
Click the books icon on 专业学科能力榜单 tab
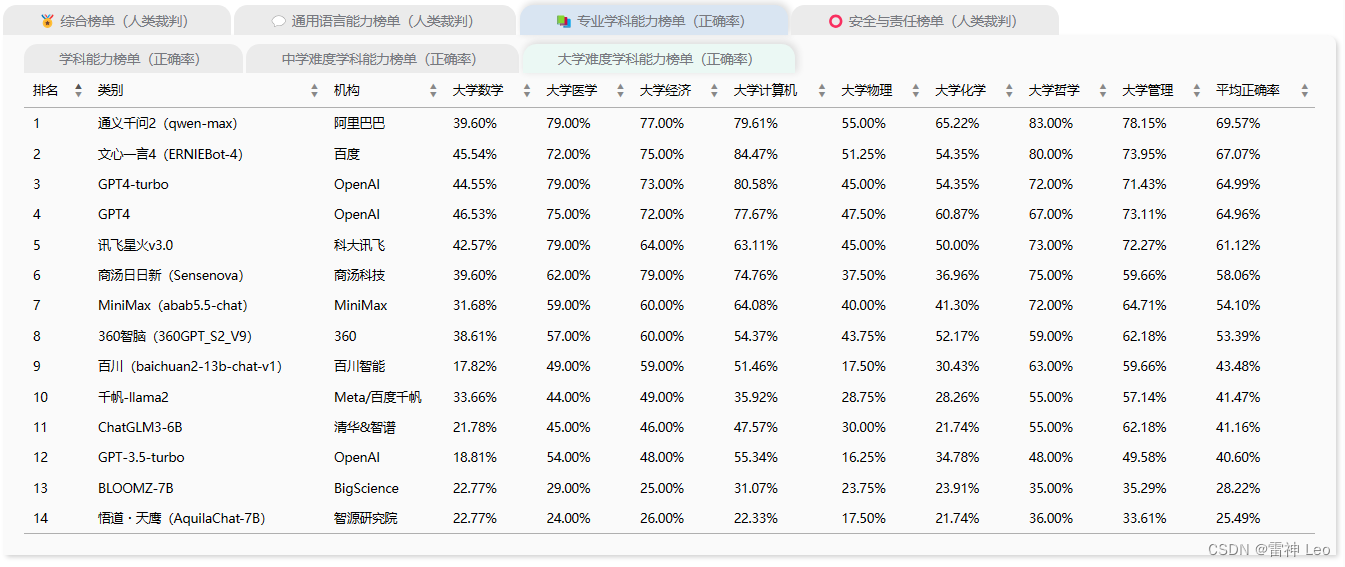point(564,21)
